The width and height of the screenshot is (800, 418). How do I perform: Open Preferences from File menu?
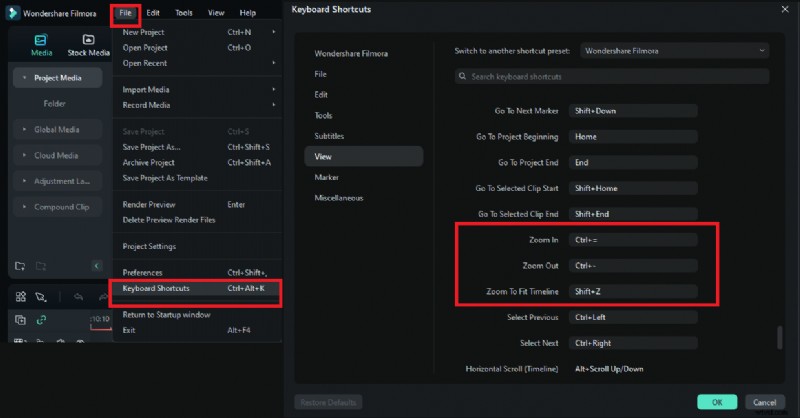(196, 273)
